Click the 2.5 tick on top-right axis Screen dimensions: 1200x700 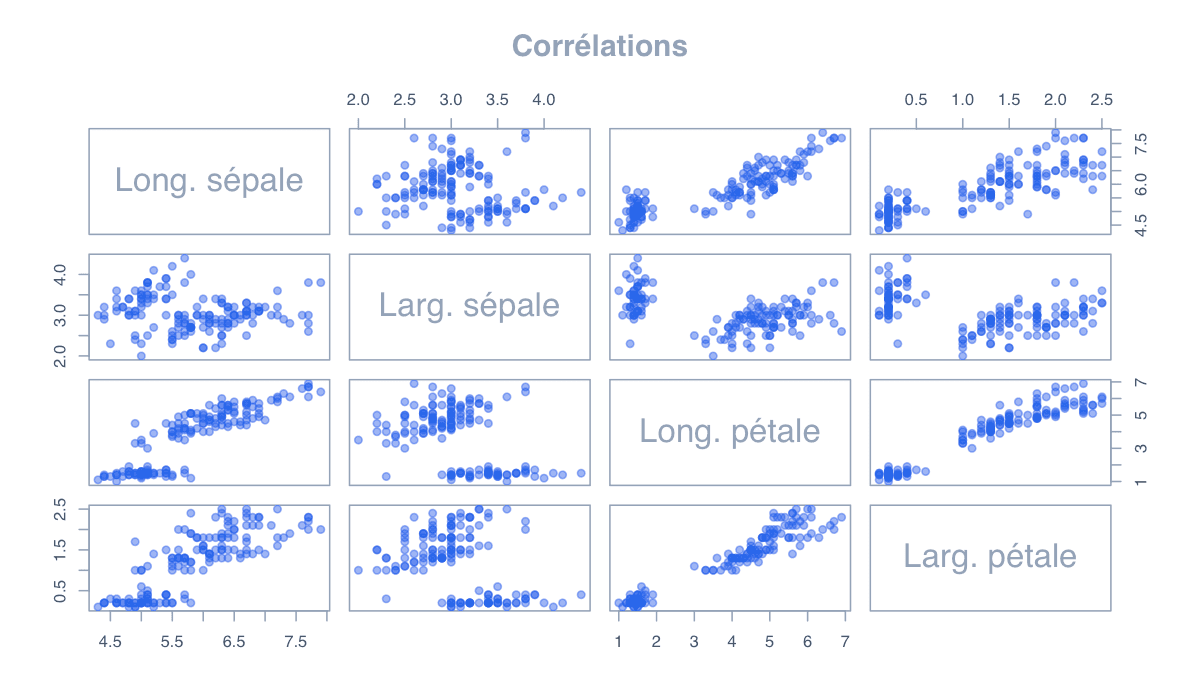click(x=1101, y=100)
